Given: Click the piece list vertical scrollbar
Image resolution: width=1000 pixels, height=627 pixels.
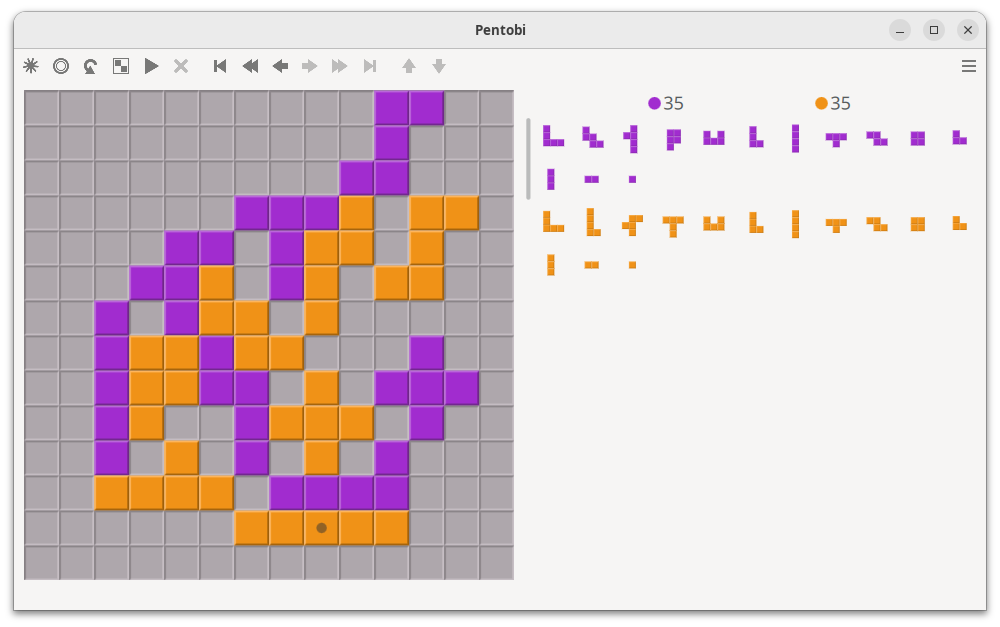Looking at the screenshot, I should click(528, 159).
